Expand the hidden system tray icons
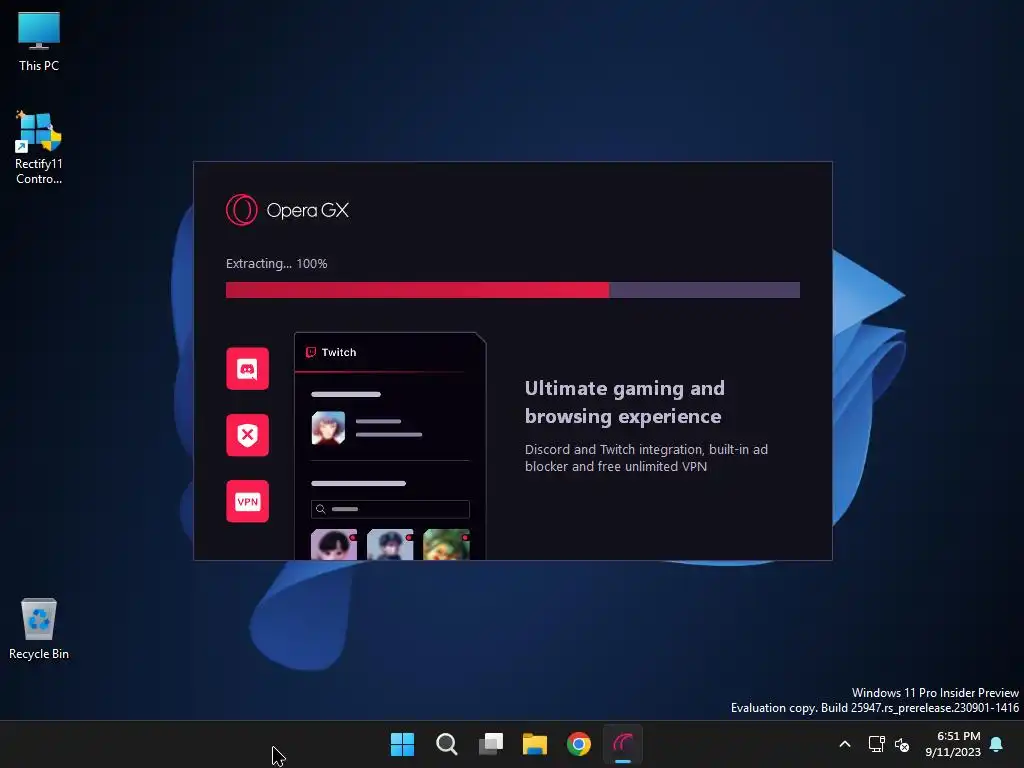The height and width of the screenshot is (768, 1024). (x=844, y=744)
